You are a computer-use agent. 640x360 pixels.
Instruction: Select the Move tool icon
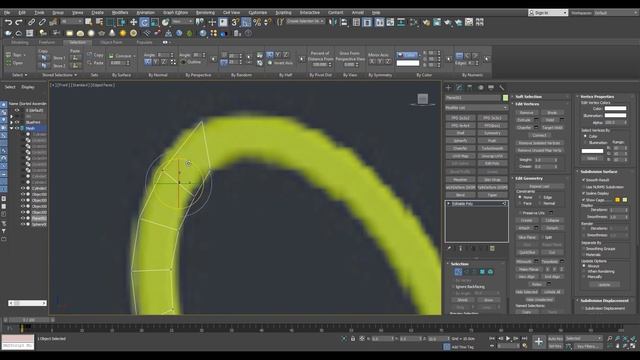pos(133,22)
